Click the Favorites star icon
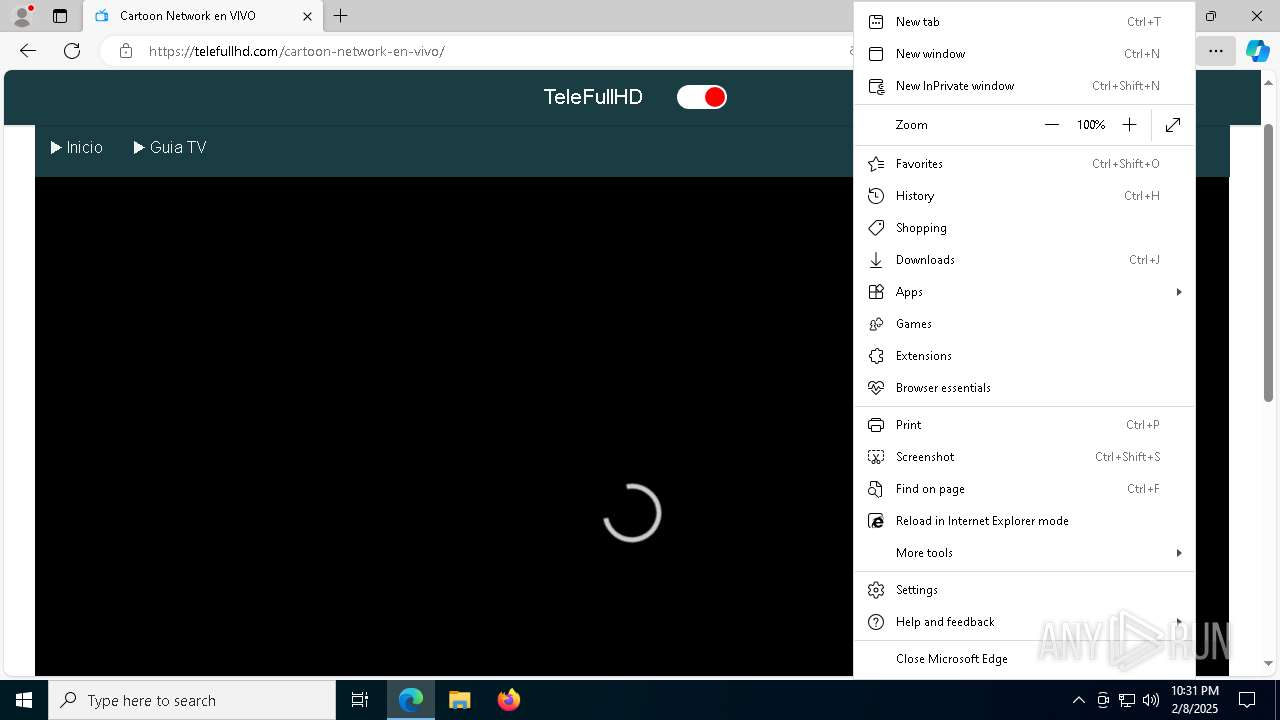1280x720 pixels. click(876, 164)
